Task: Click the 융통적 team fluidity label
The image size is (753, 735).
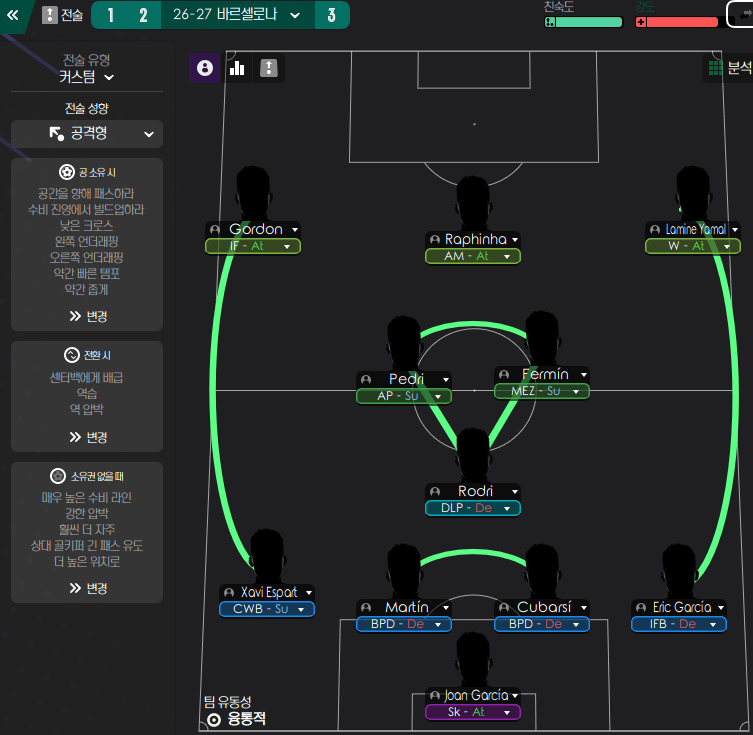Action: [246, 719]
